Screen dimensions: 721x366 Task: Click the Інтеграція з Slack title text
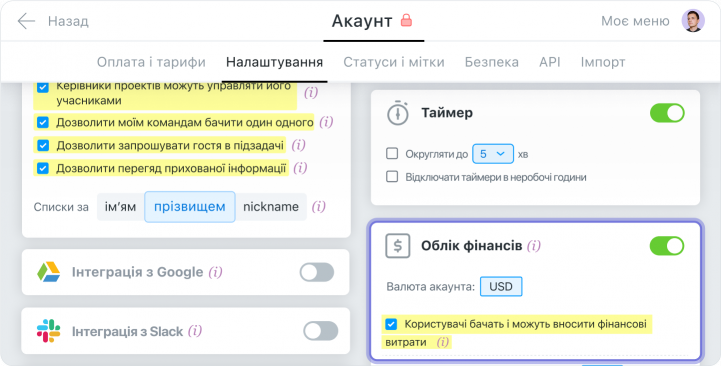pos(127,331)
